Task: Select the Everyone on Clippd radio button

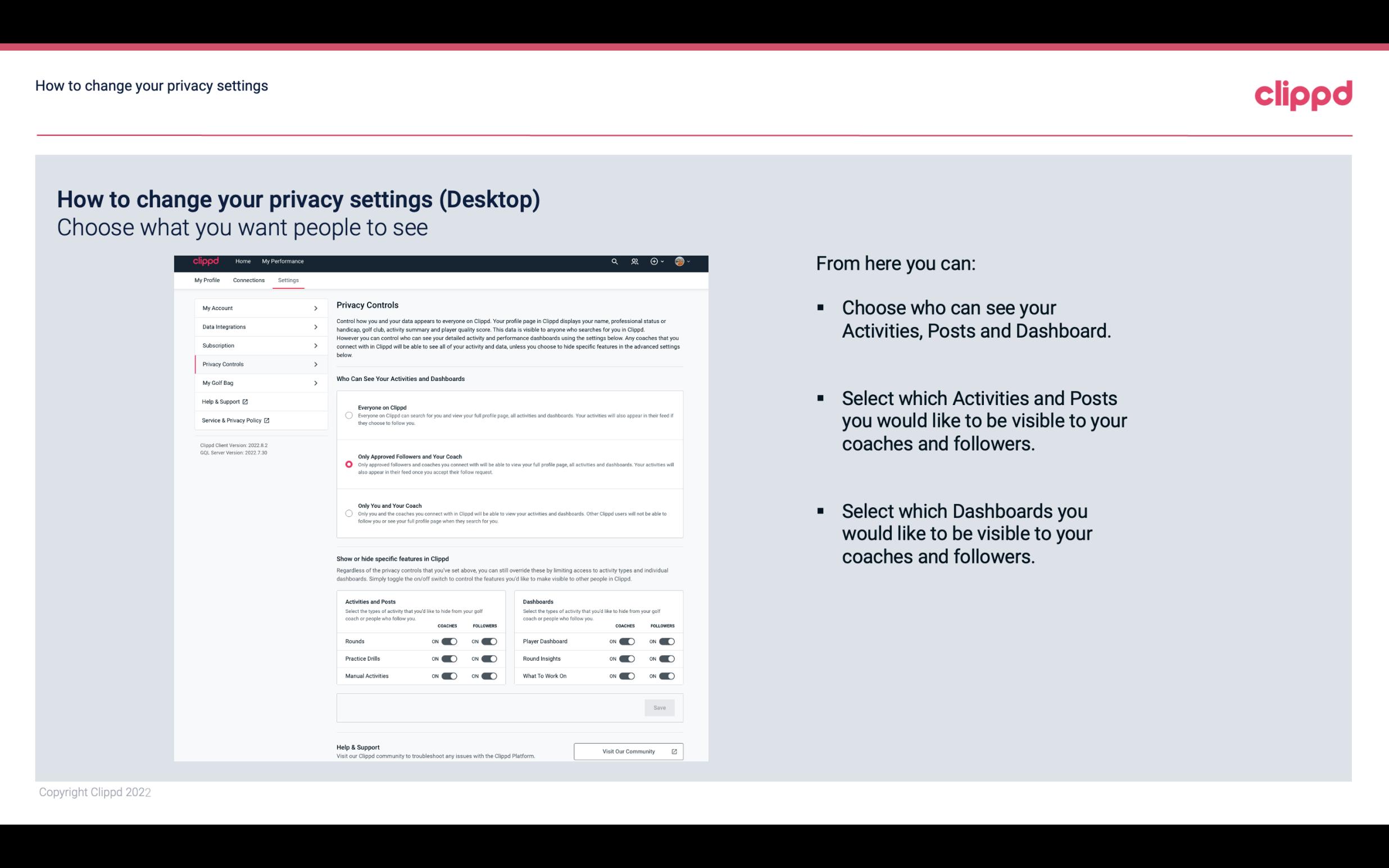Action: 349,415
